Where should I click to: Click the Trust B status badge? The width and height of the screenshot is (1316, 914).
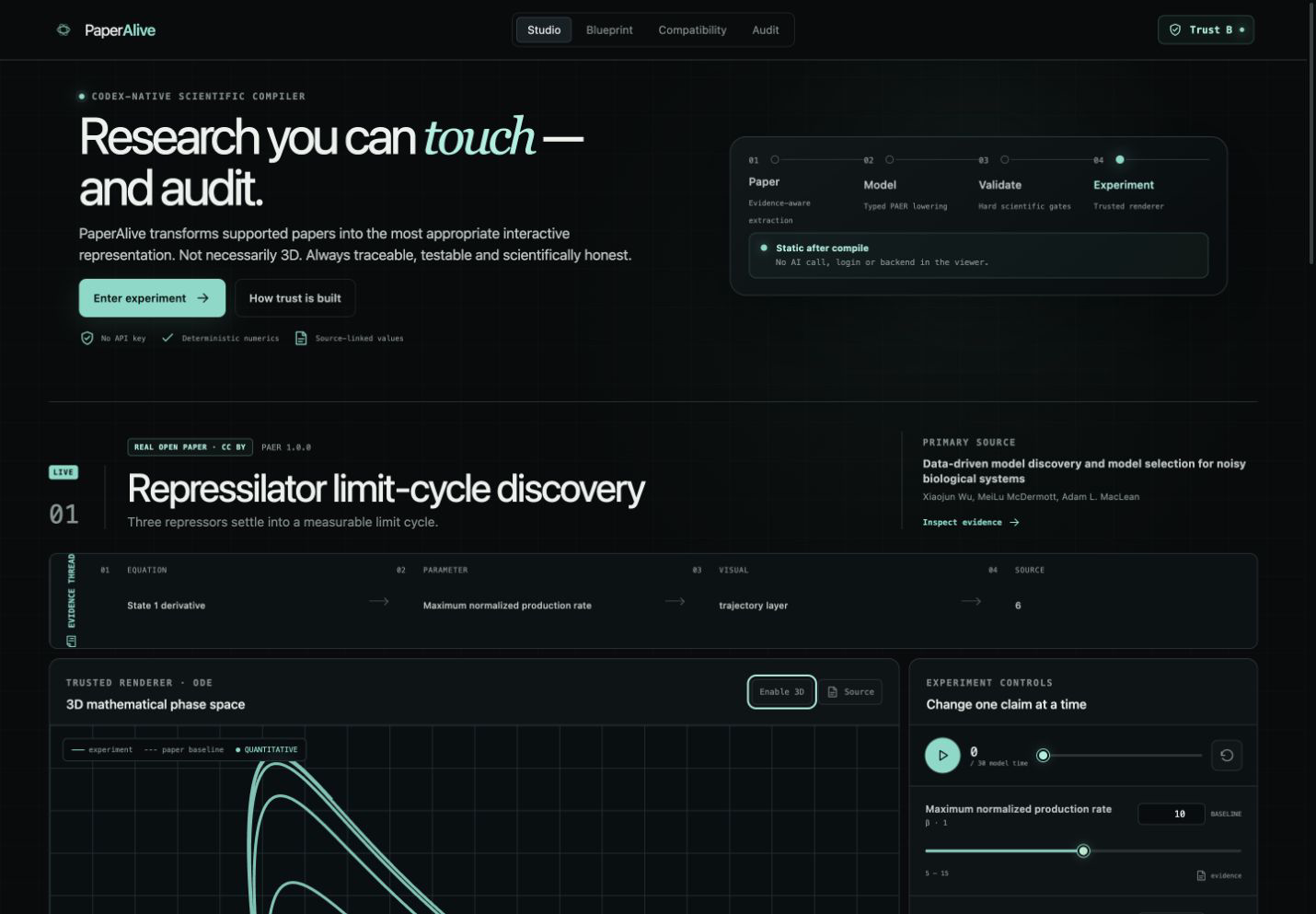click(1206, 30)
